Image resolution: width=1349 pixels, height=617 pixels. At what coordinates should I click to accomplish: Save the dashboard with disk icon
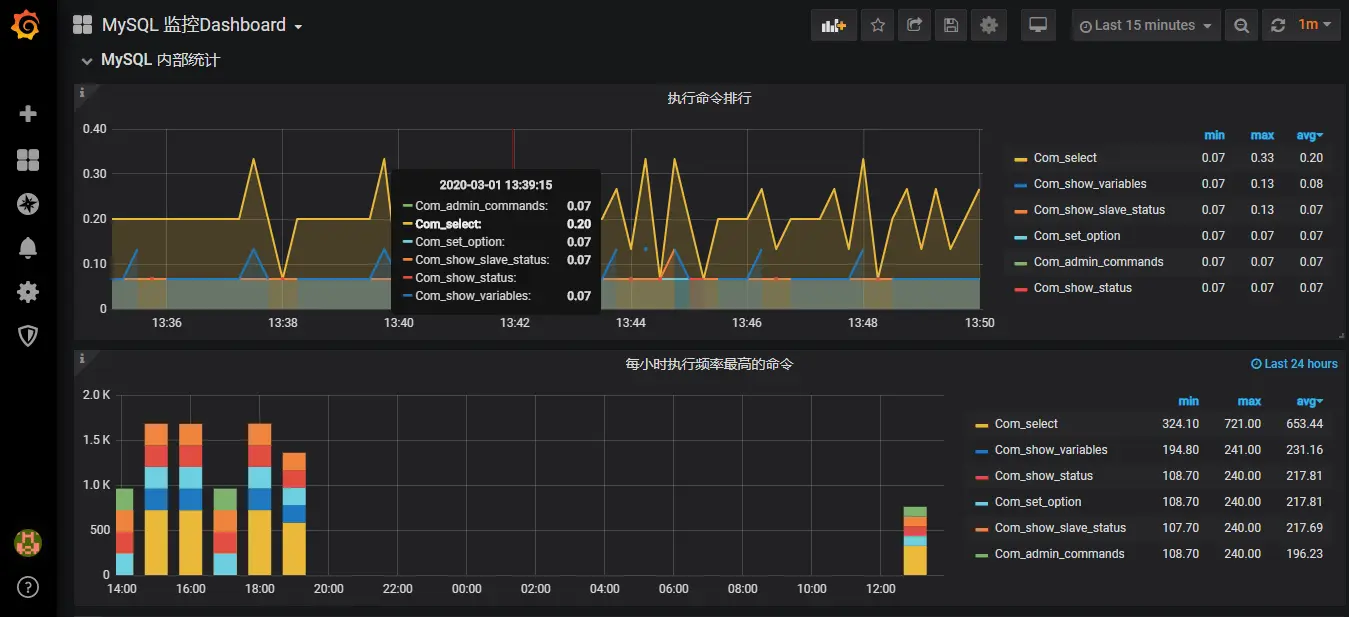pos(951,26)
